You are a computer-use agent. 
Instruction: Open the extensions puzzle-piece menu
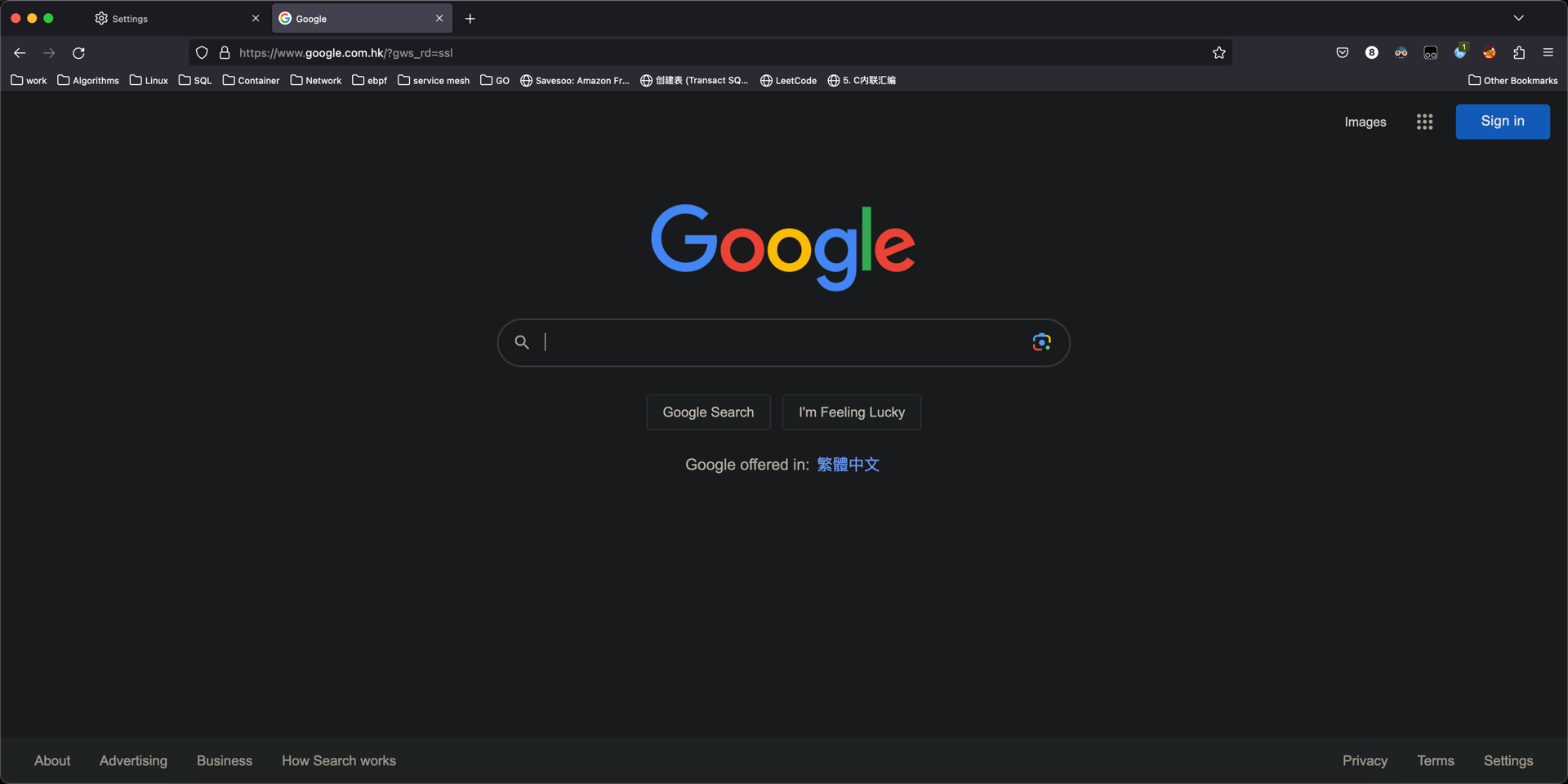(1519, 52)
